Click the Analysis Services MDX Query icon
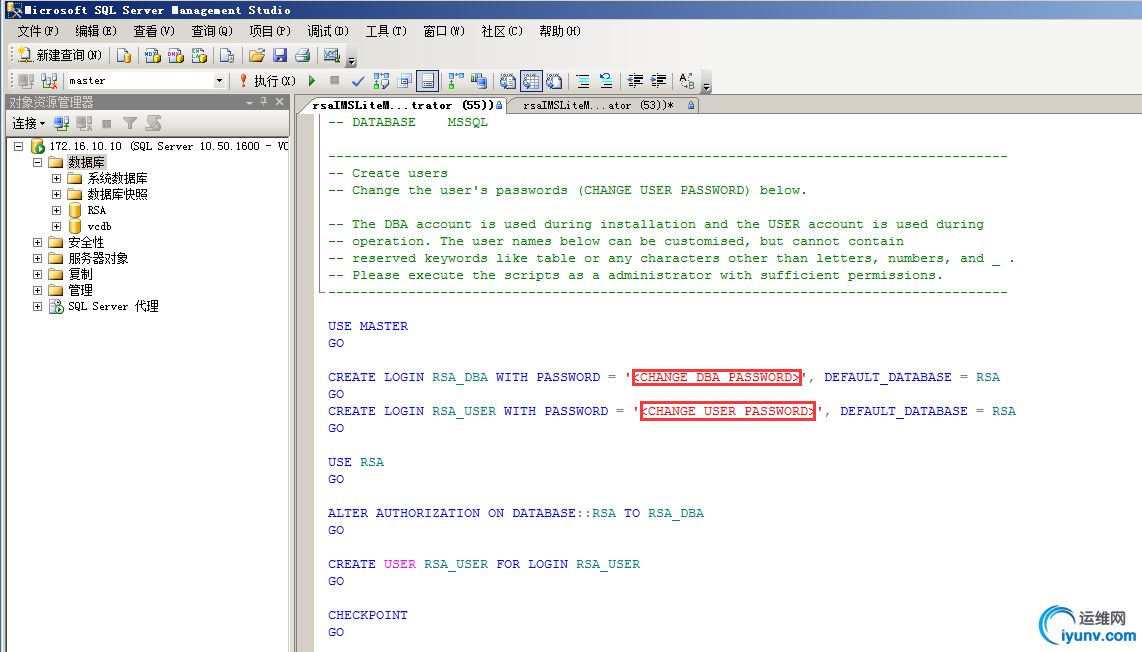This screenshot has width=1142, height=652. 152,55
